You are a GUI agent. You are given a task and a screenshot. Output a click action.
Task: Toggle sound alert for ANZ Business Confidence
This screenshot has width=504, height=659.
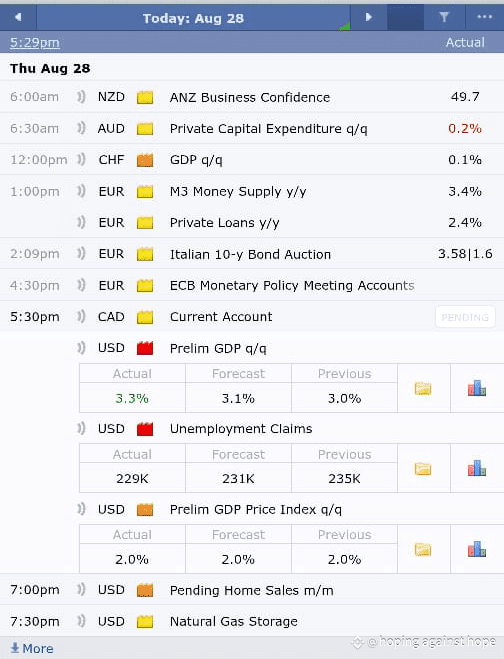point(81,97)
